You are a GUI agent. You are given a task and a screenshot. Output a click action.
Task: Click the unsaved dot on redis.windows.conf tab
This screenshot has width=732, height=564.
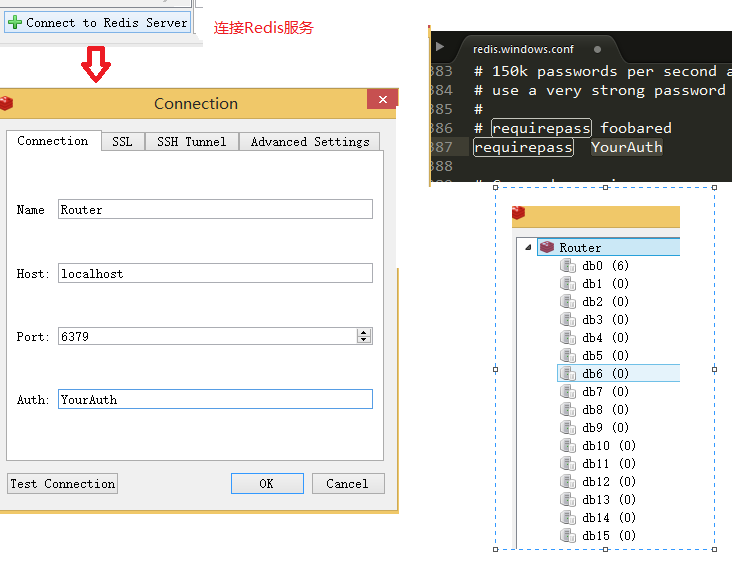click(x=597, y=49)
